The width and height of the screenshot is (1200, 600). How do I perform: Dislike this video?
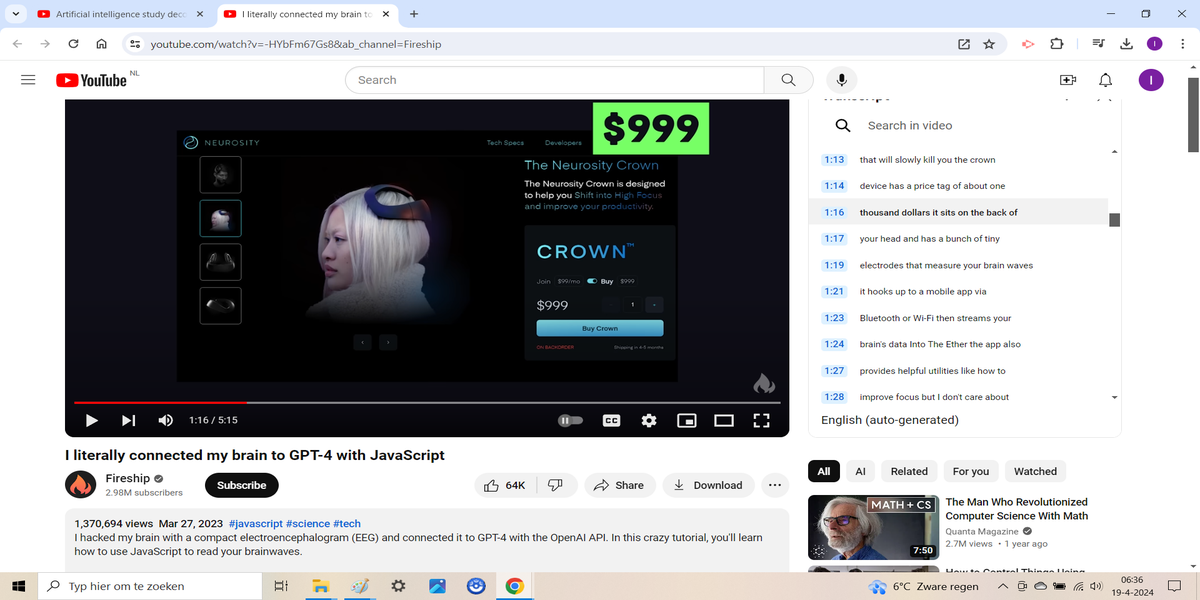(556, 485)
